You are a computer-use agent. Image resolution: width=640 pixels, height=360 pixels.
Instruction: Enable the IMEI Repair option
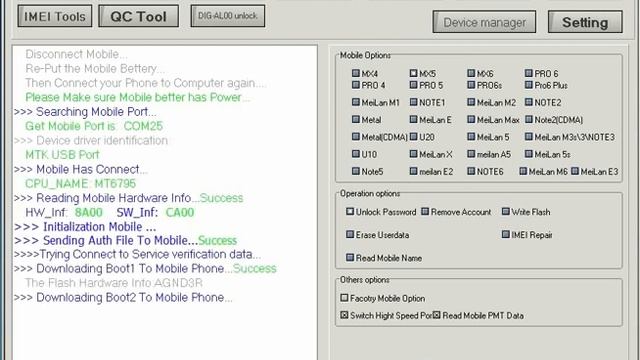(505, 234)
